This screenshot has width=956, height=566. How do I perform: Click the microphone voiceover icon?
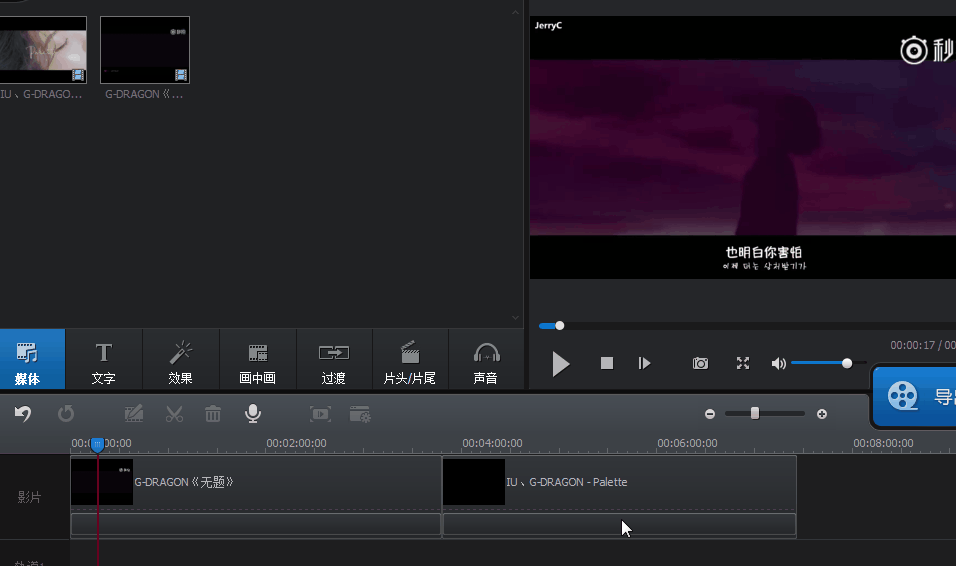[x=253, y=414]
